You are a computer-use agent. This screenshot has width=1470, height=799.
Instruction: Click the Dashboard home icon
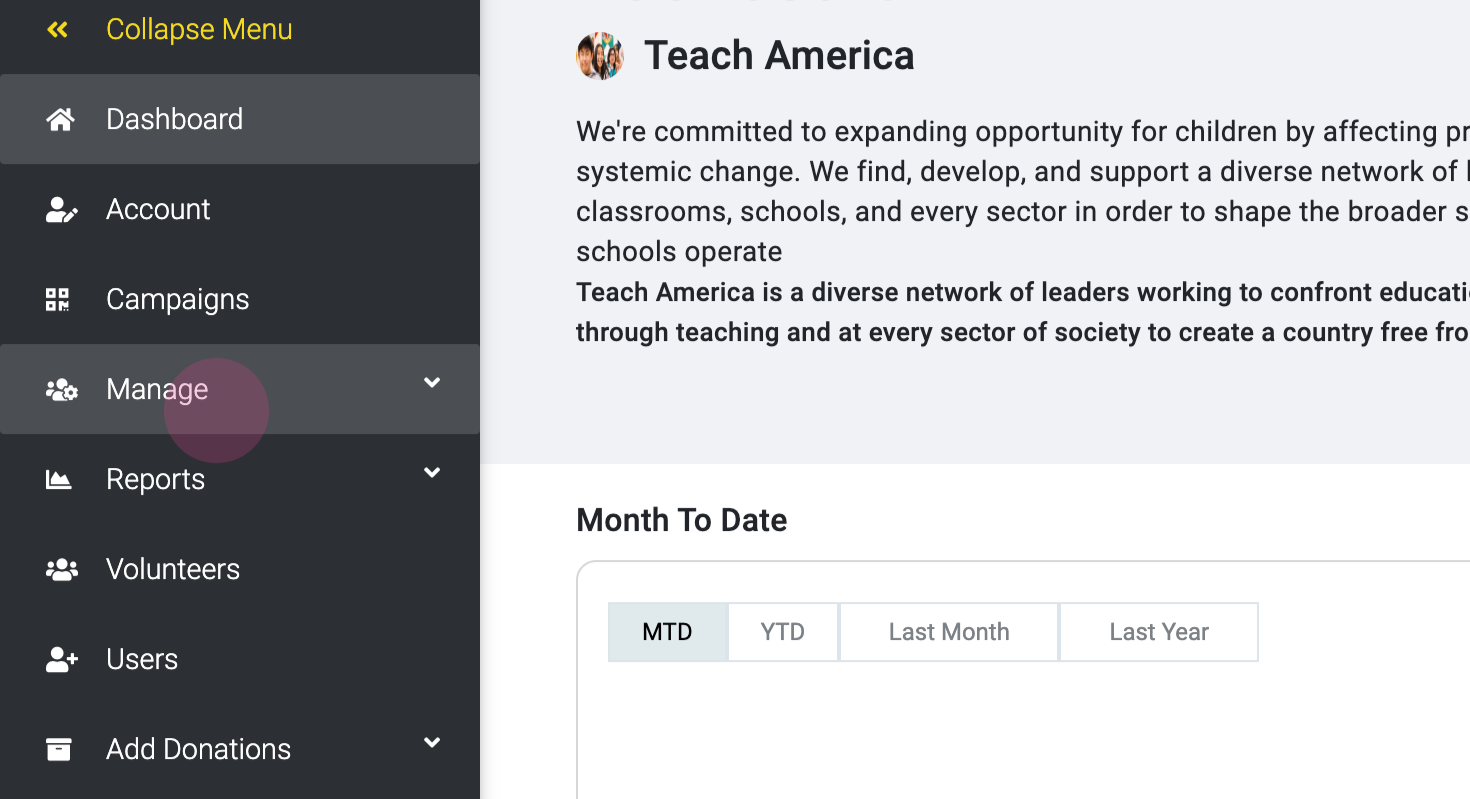pos(60,120)
